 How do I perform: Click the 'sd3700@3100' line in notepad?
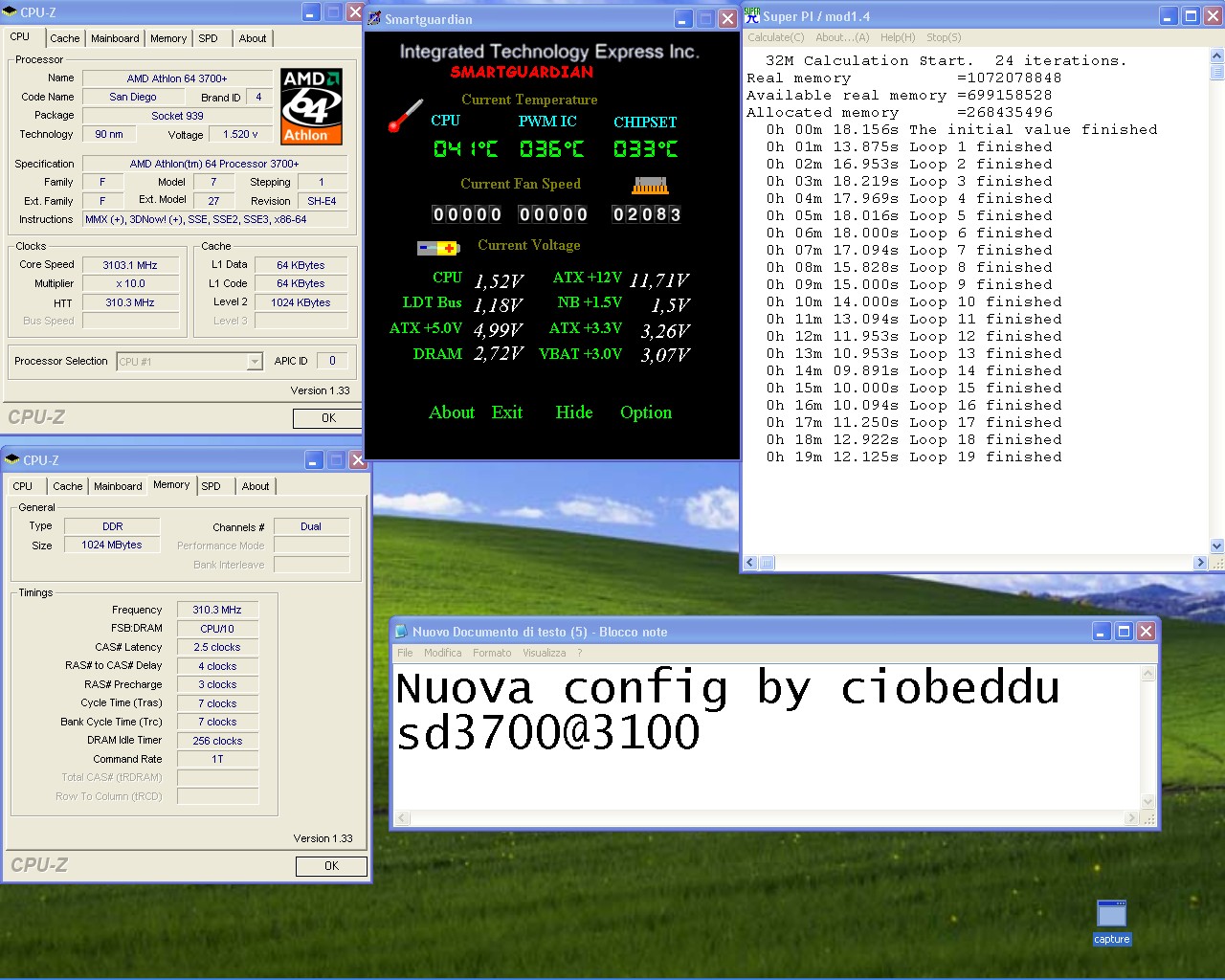point(548,733)
